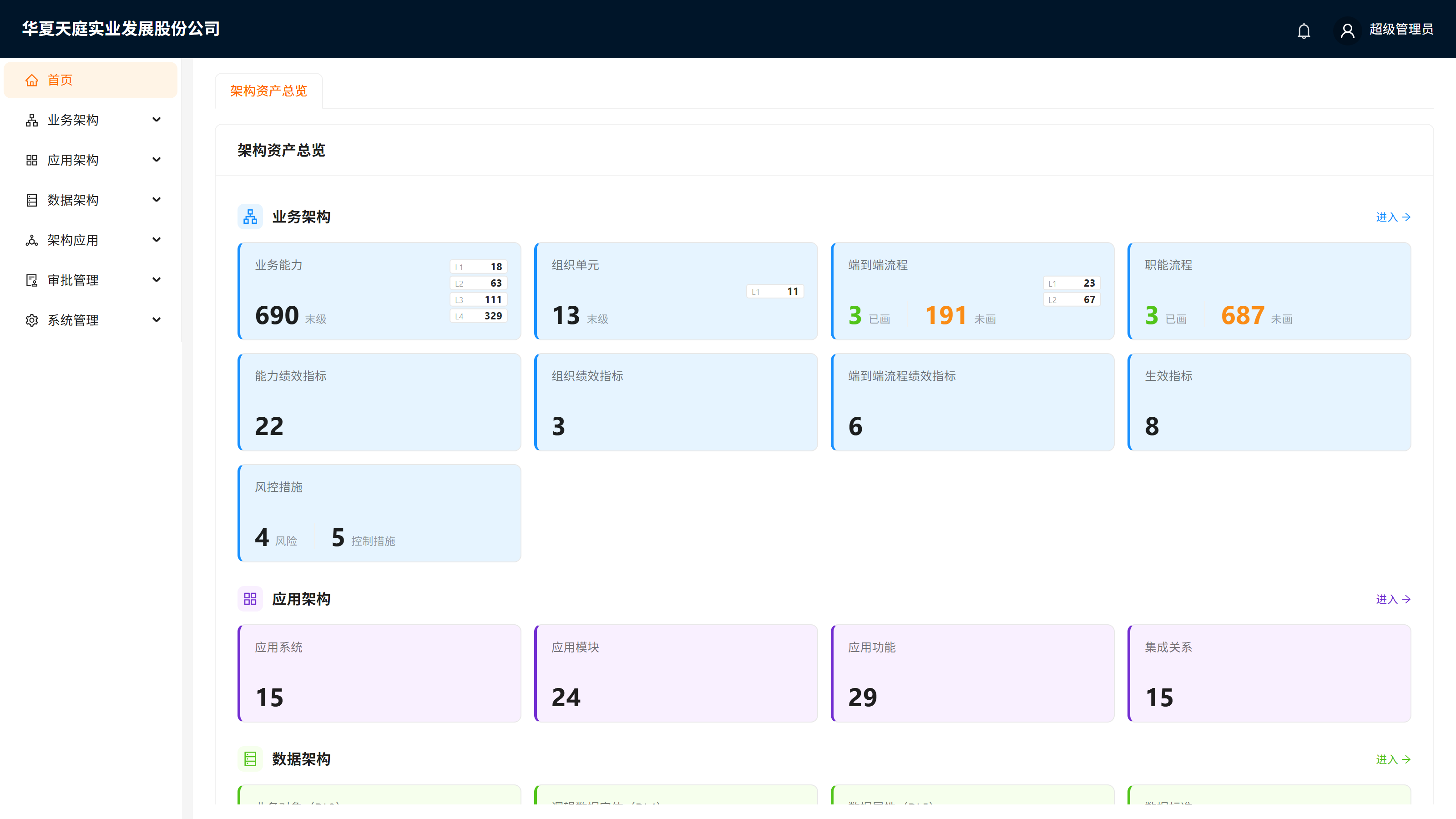
Task: Open the 应用模块 card
Action: [x=676, y=673]
